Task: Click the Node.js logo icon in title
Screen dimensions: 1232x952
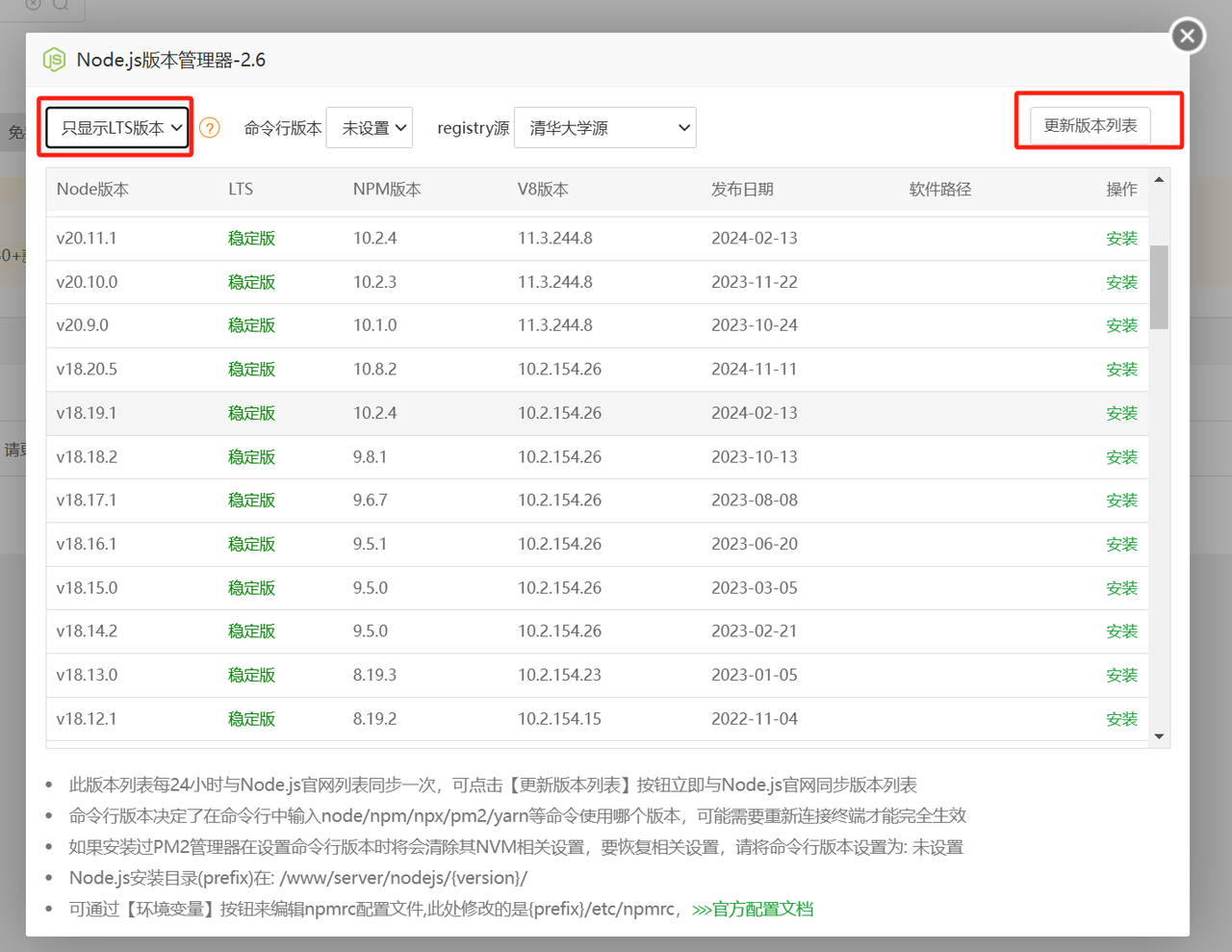Action: (x=55, y=60)
